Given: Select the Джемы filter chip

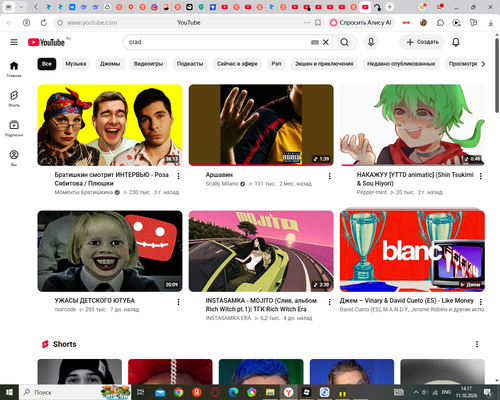Looking at the screenshot, I should click(110, 64).
